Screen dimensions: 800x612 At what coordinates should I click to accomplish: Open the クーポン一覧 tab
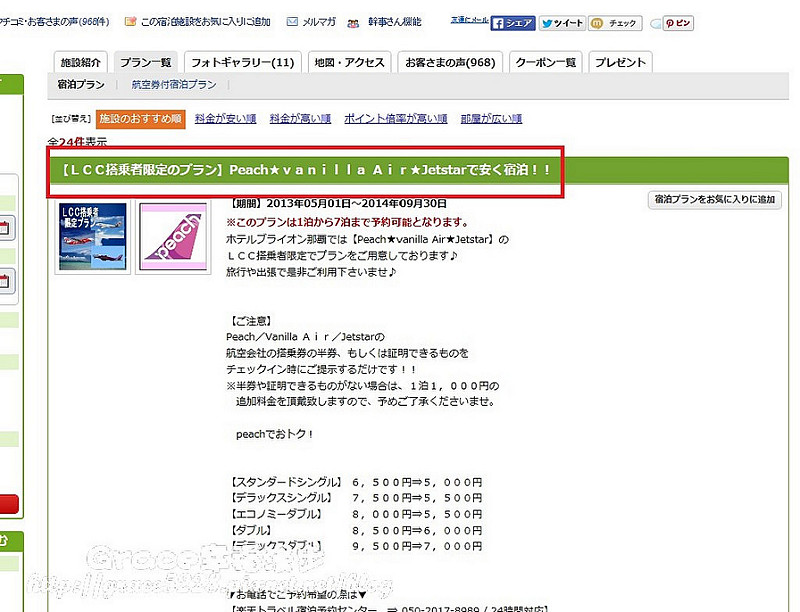tap(545, 63)
